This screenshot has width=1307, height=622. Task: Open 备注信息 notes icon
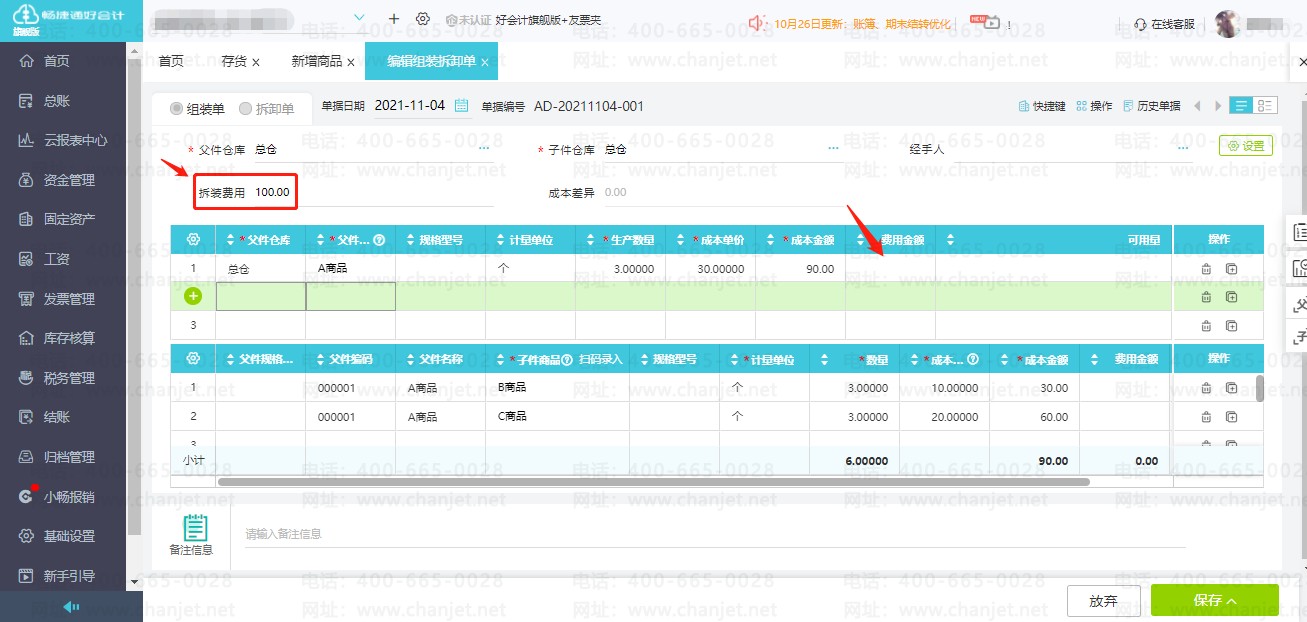coord(195,528)
